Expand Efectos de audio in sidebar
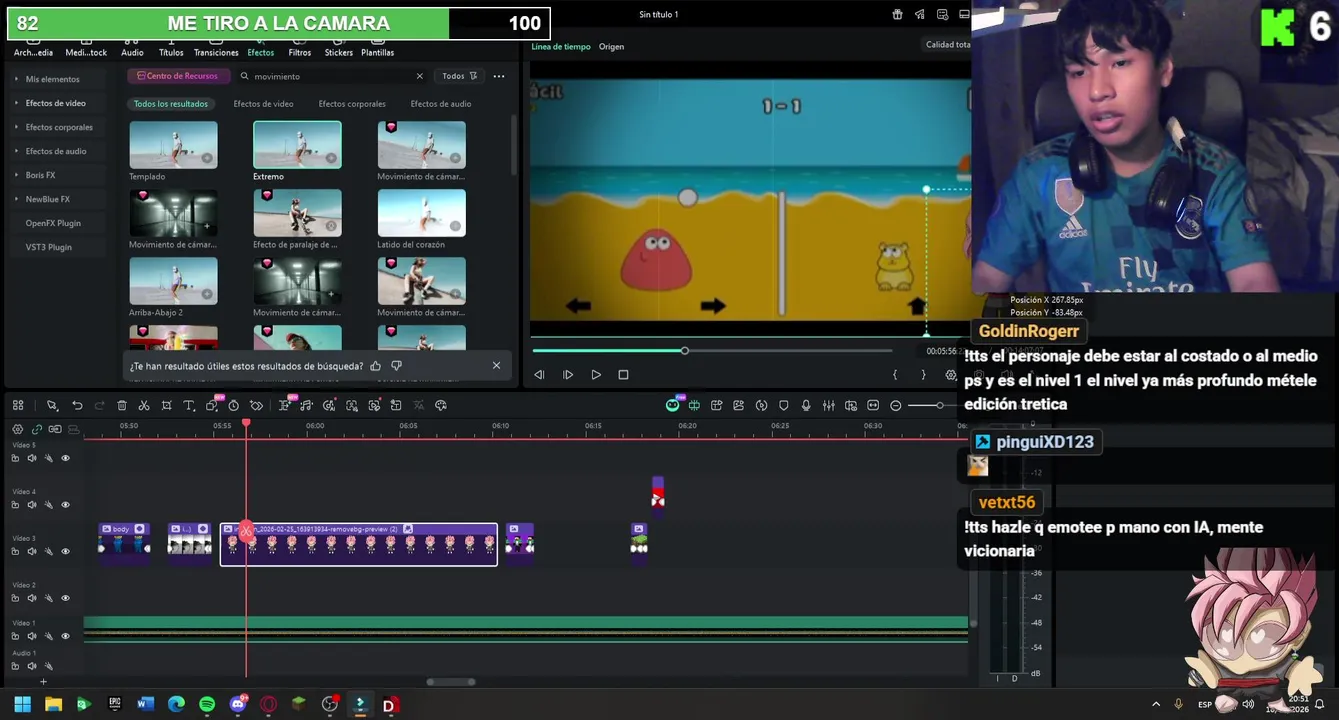 click(x=16, y=151)
